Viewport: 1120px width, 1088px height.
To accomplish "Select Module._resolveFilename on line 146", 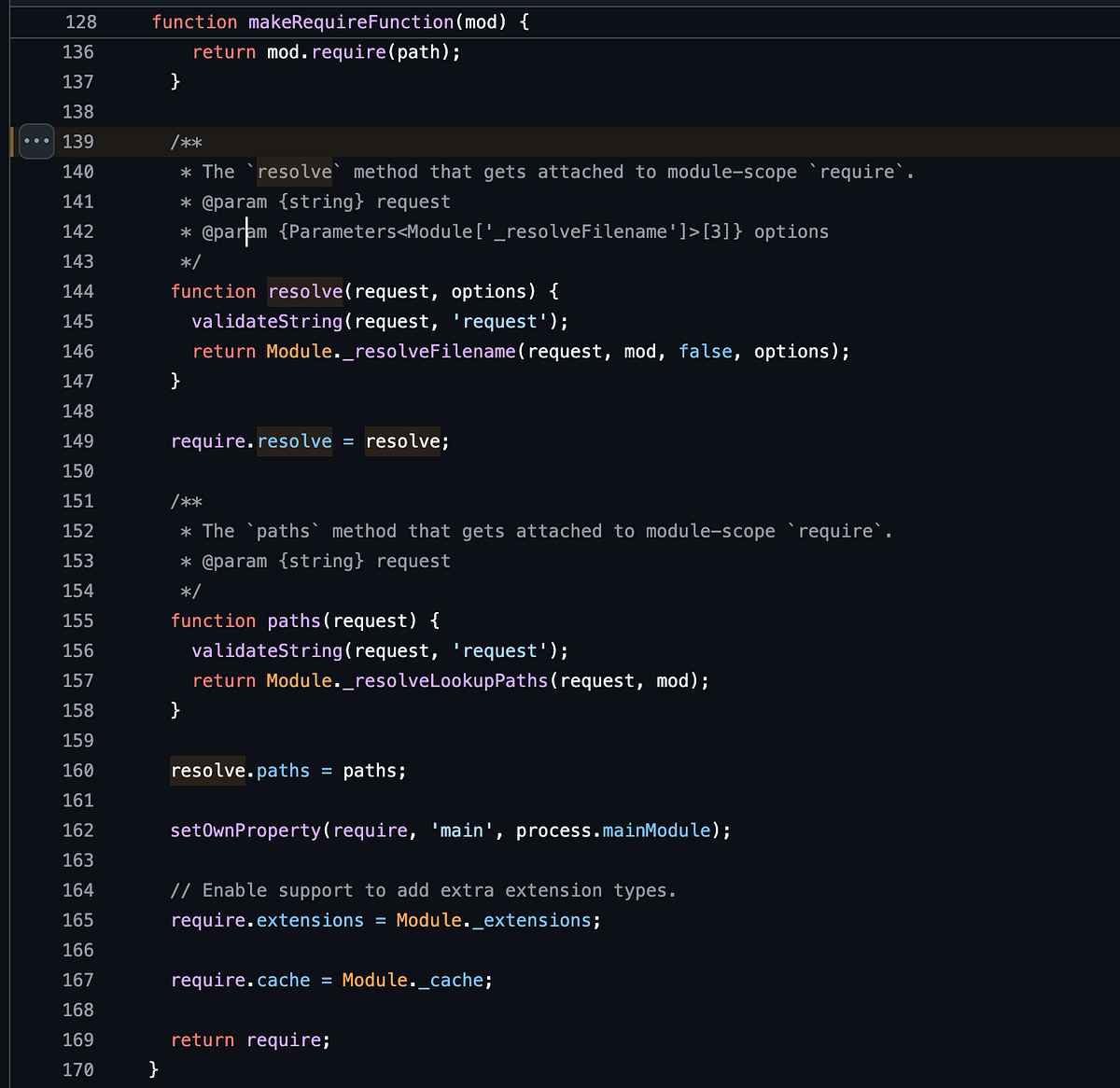I will click(x=390, y=351).
